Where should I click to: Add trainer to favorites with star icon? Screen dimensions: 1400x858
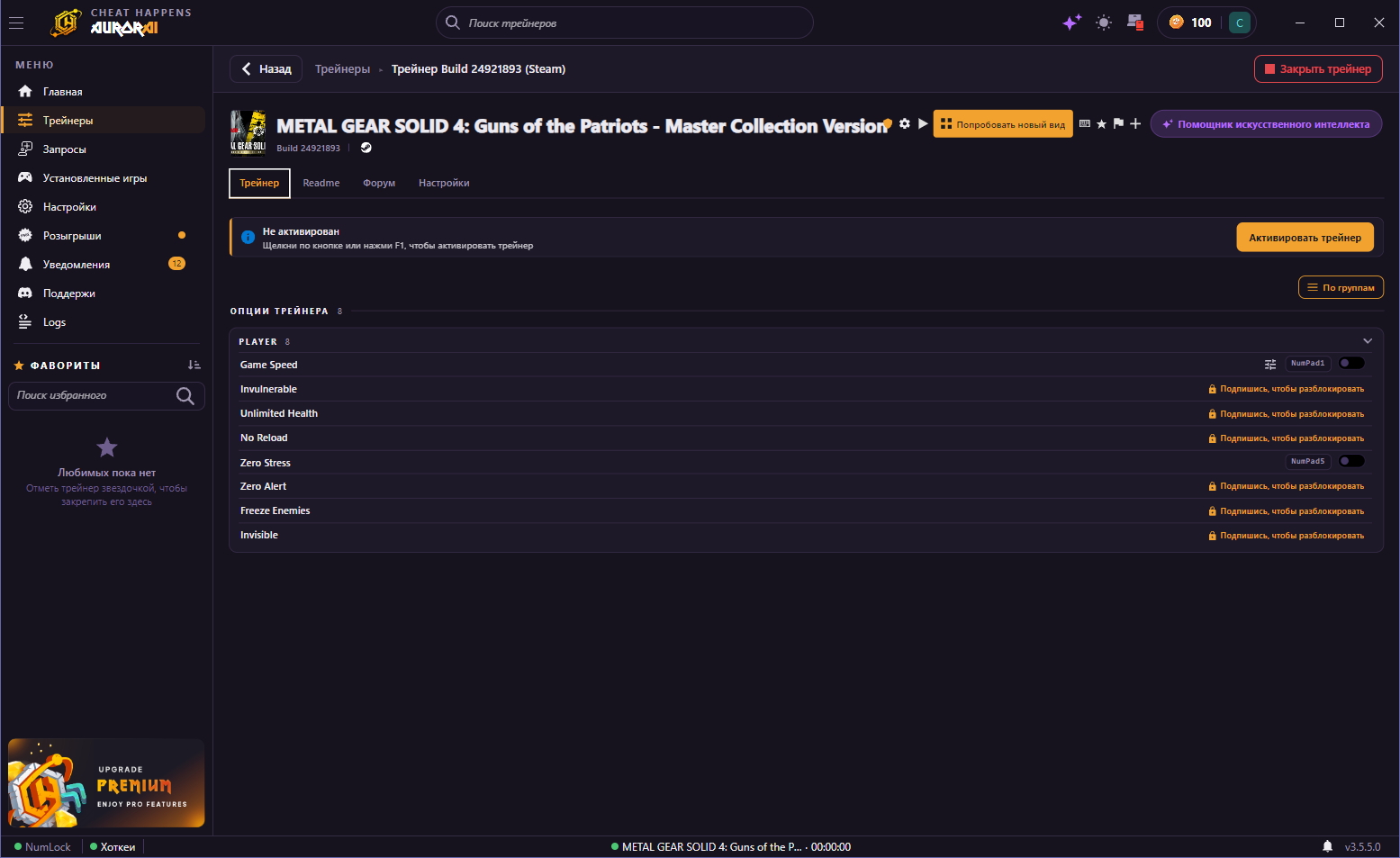pyautogui.click(x=1101, y=123)
